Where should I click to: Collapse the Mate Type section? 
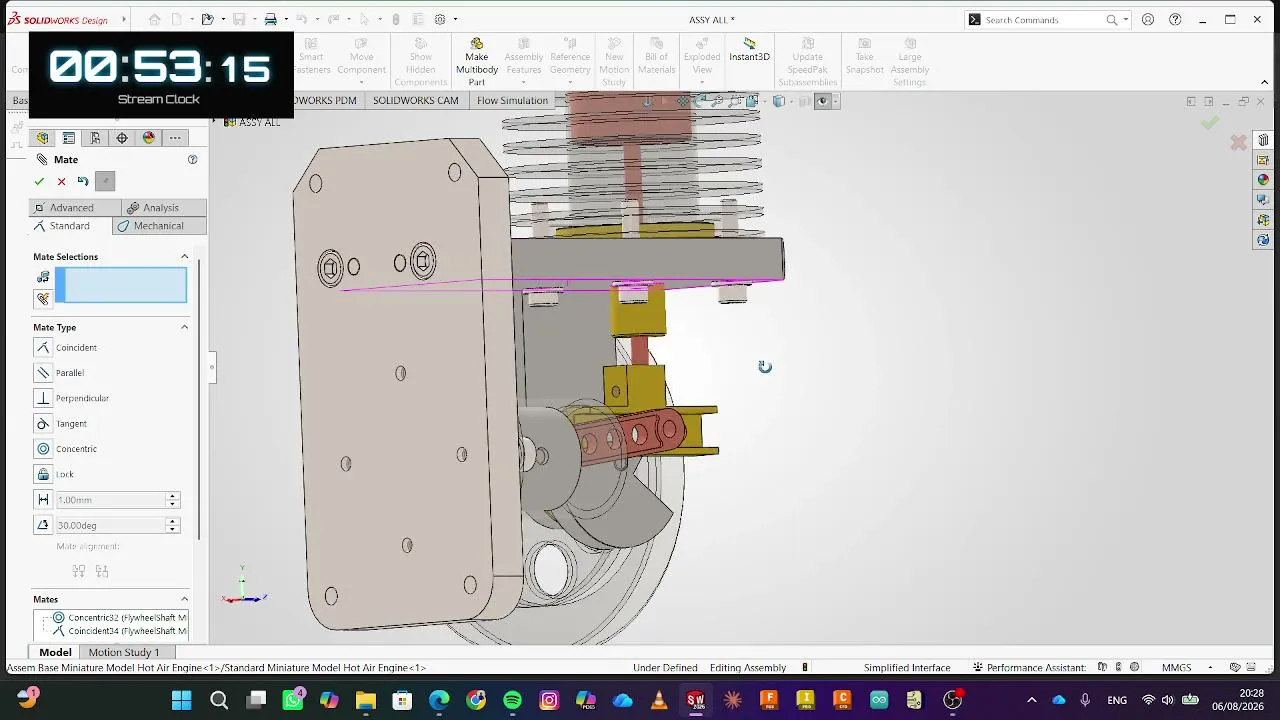point(184,327)
